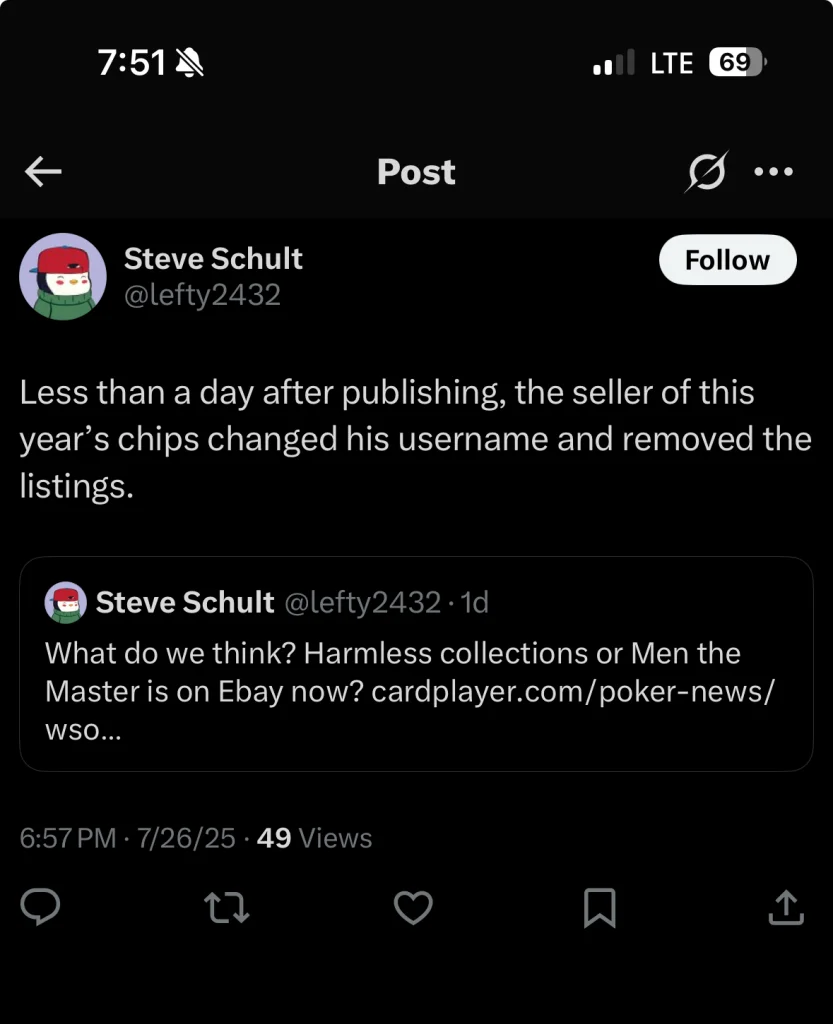Like the post with heart icon
Image resolution: width=833 pixels, height=1024 pixels.
pos(412,907)
